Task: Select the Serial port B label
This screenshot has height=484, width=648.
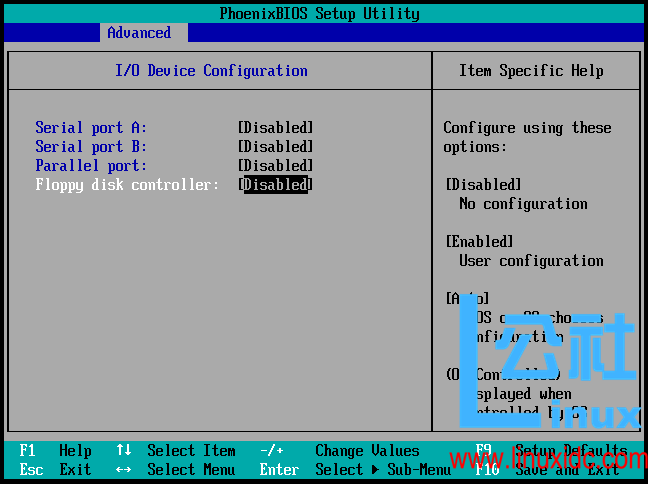Action: pos(91,146)
